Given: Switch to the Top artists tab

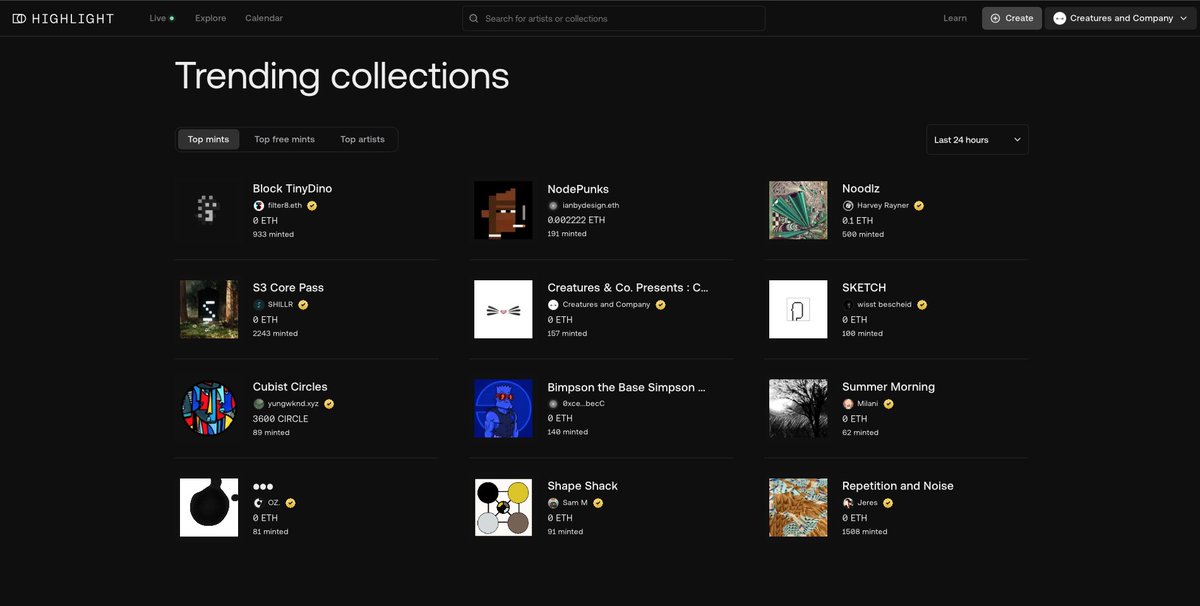Looking at the screenshot, I should pos(362,139).
